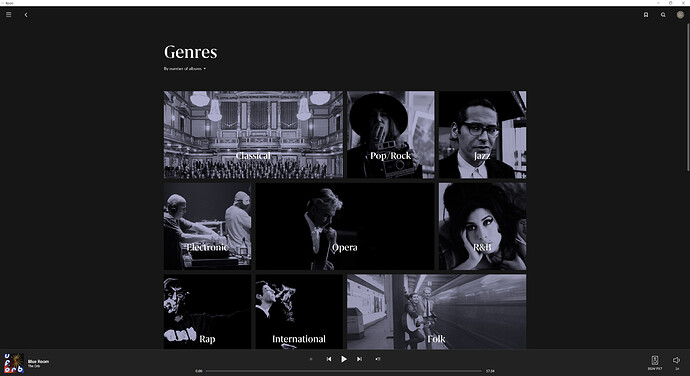The width and height of the screenshot is (690, 376).
Task: Seek along the track progress bar
Action: [x=344, y=371]
